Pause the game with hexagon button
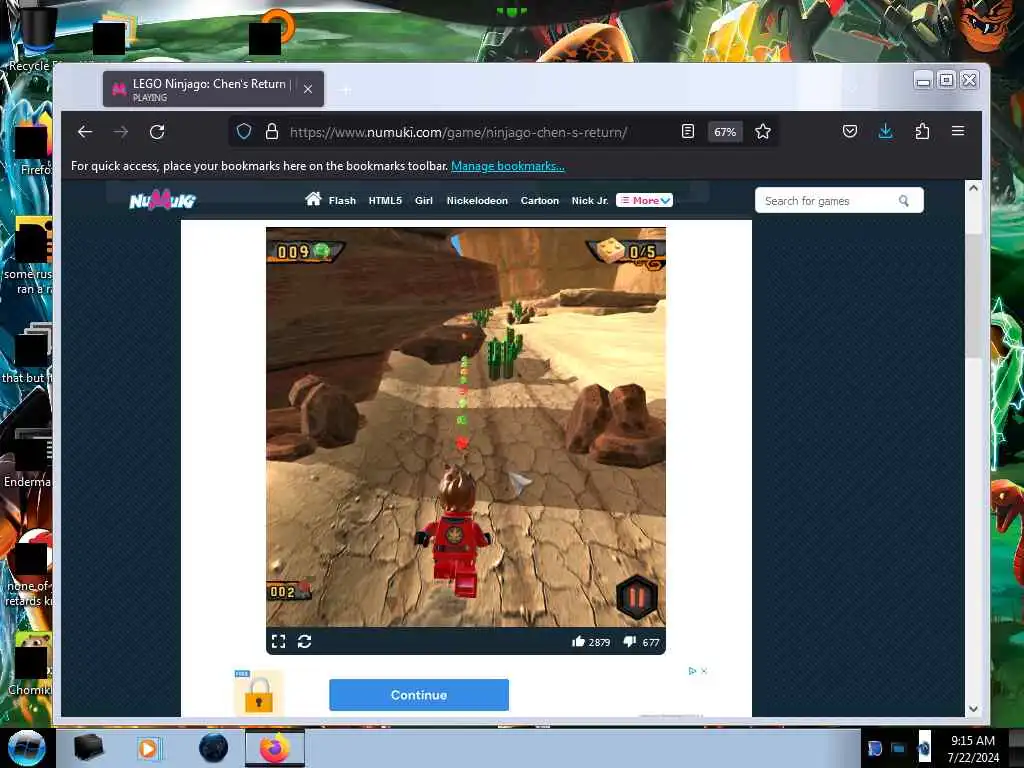 click(x=637, y=597)
